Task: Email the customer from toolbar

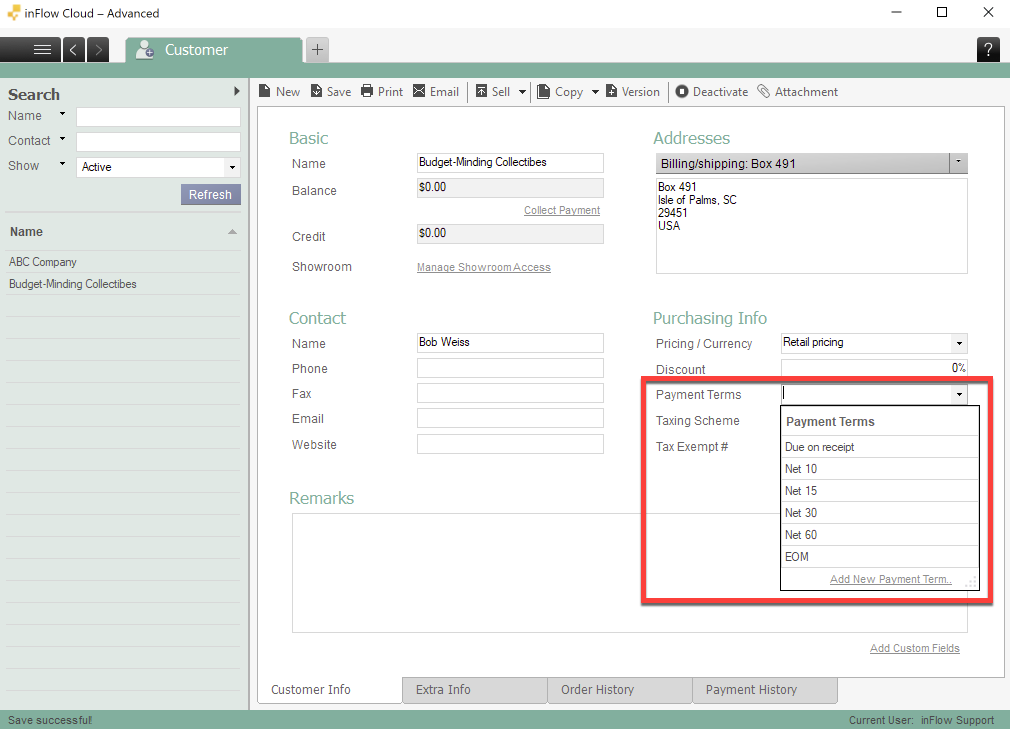Action: pos(436,91)
